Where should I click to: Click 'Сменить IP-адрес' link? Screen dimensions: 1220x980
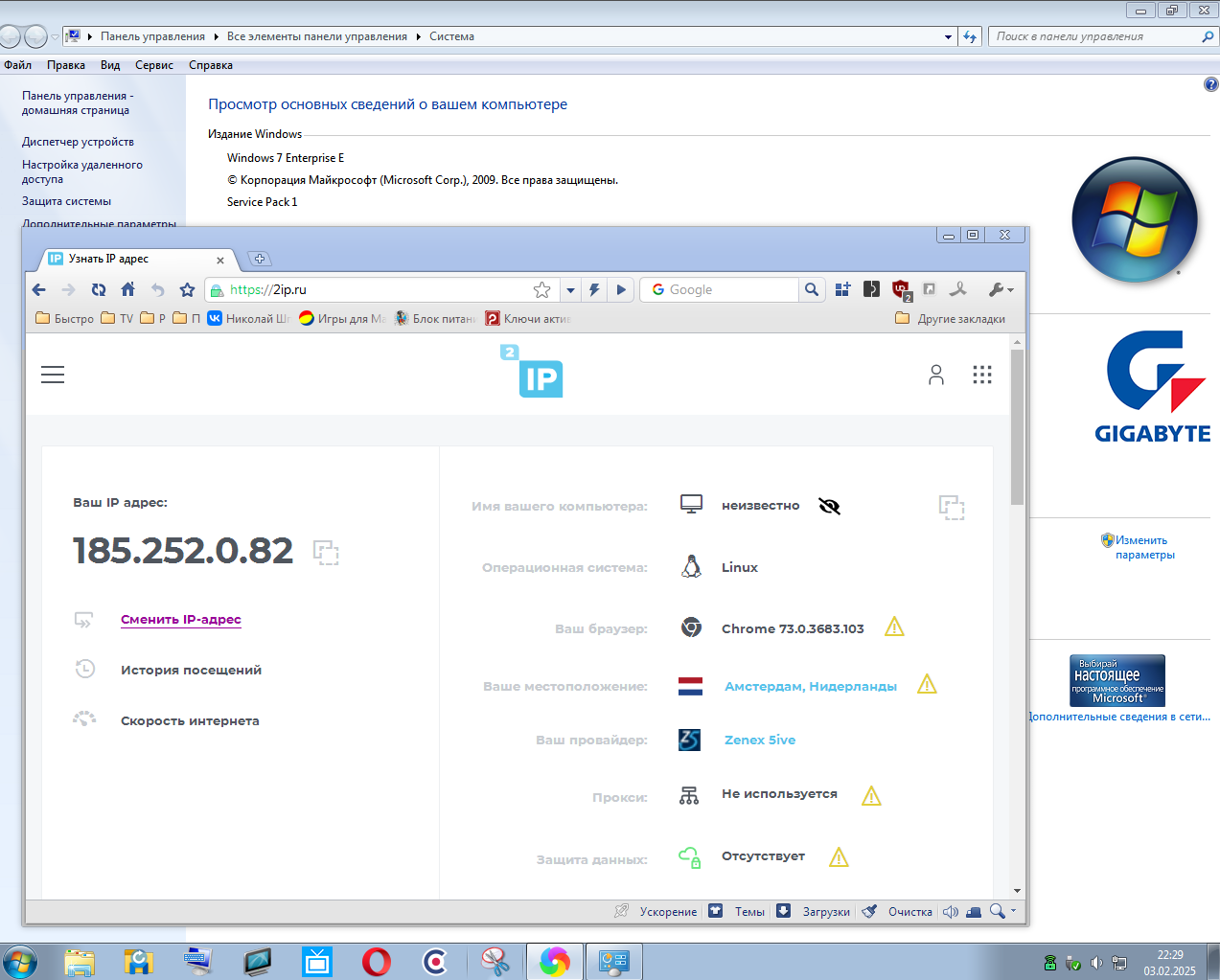(181, 620)
